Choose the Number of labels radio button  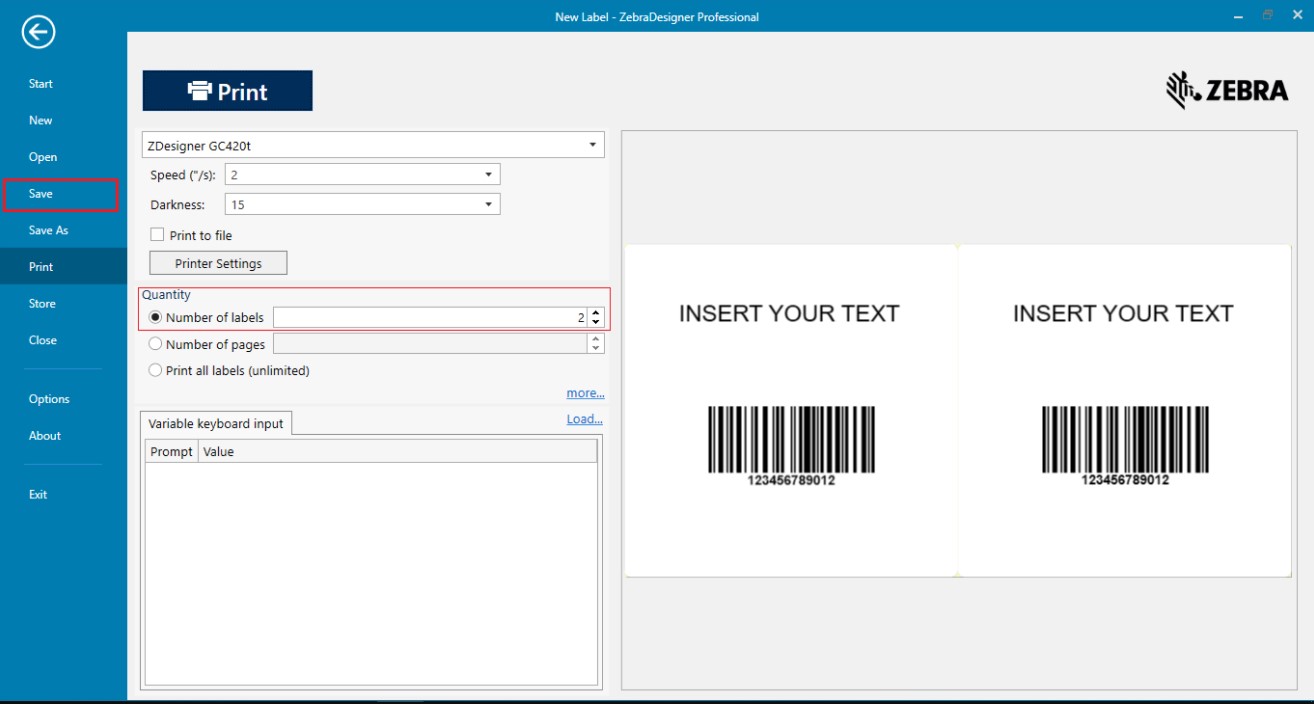tap(155, 317)
